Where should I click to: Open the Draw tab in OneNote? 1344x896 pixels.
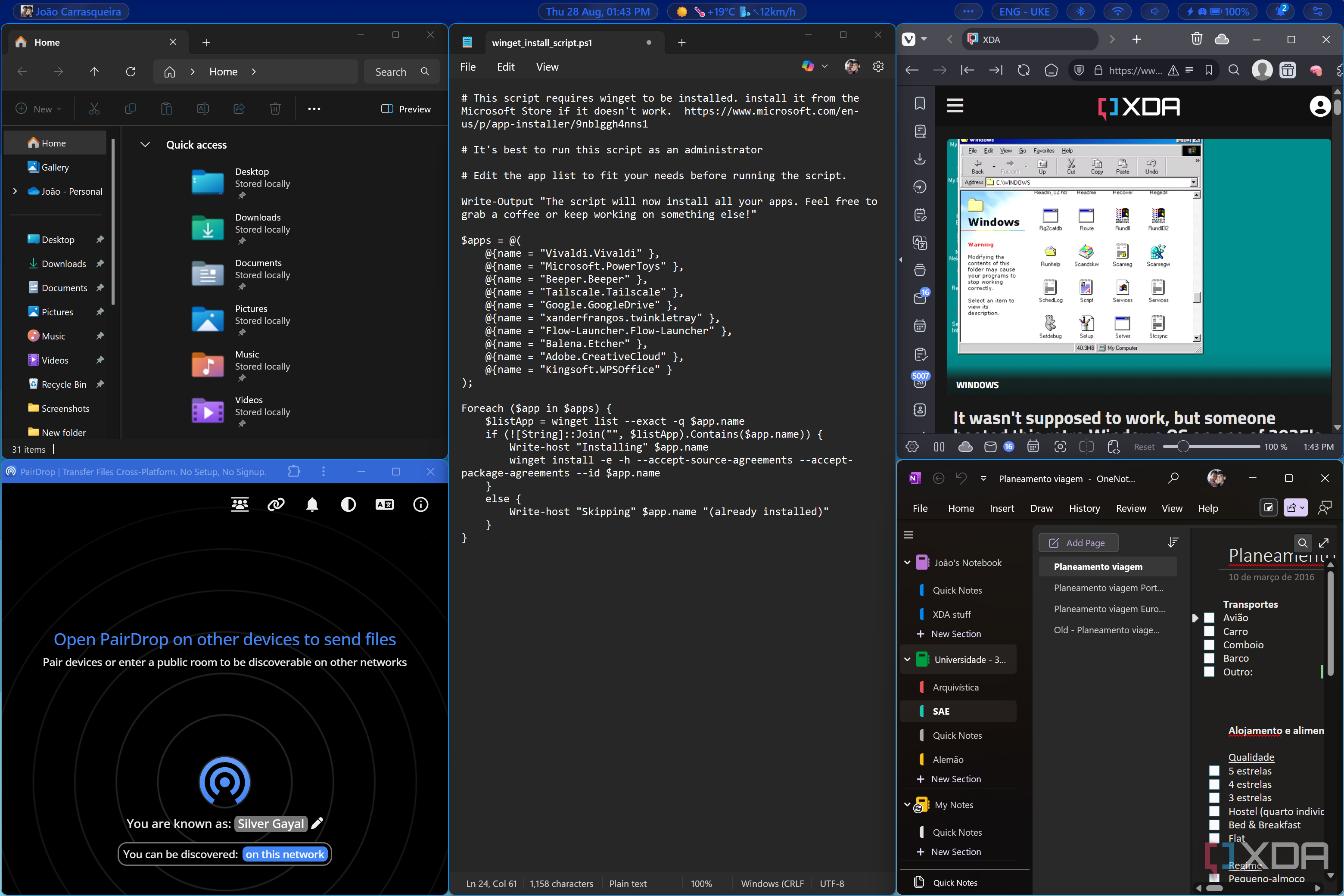coord(1041,508)
